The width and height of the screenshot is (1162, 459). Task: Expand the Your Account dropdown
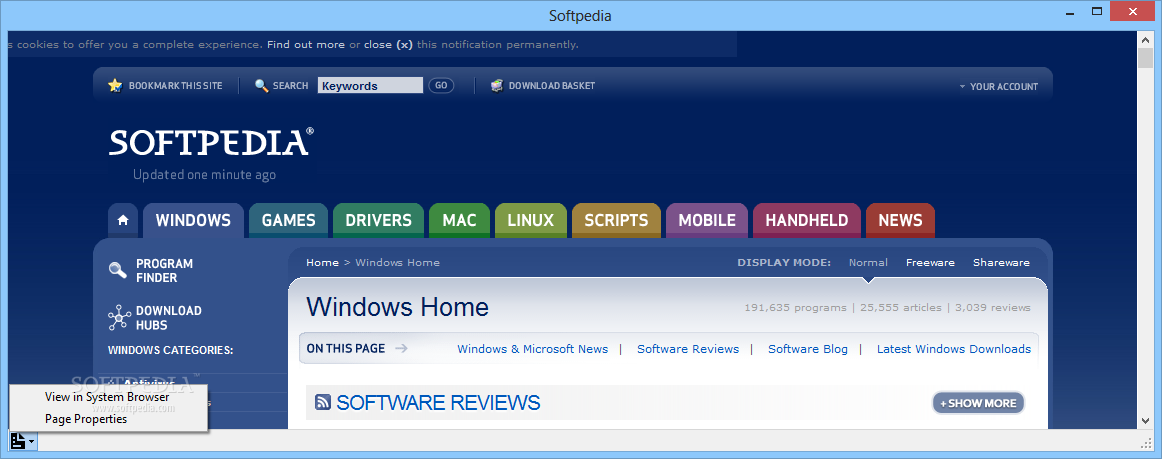click(999, 86)
